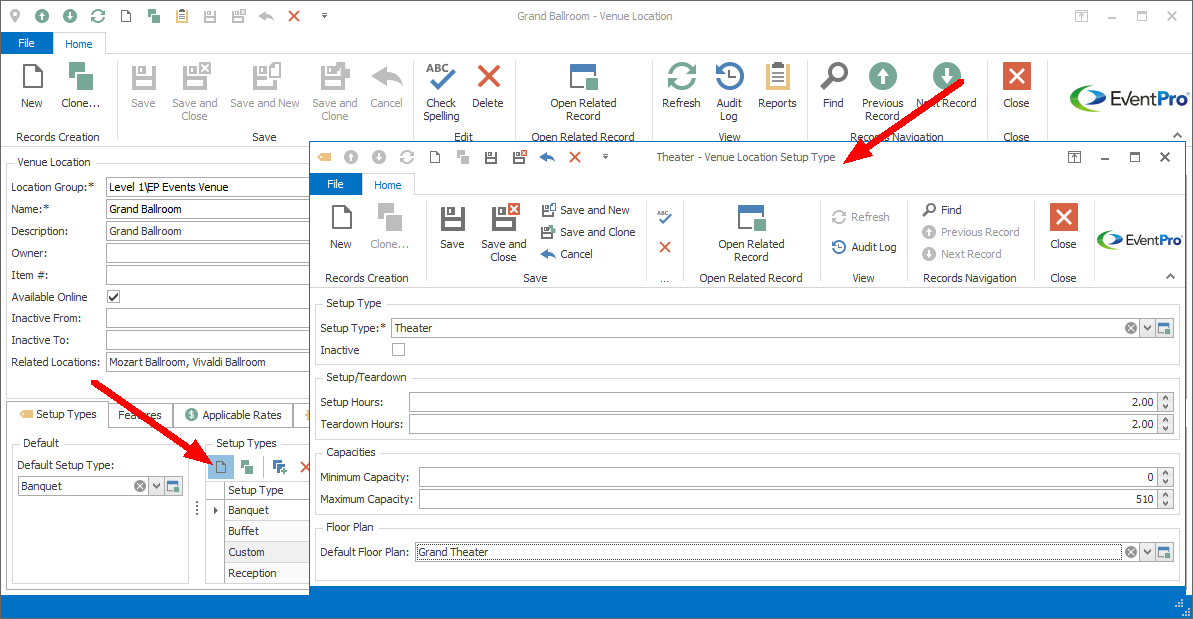Select Home tab in Theater window
Screen dimensions: 1193x619
point(387,185)
